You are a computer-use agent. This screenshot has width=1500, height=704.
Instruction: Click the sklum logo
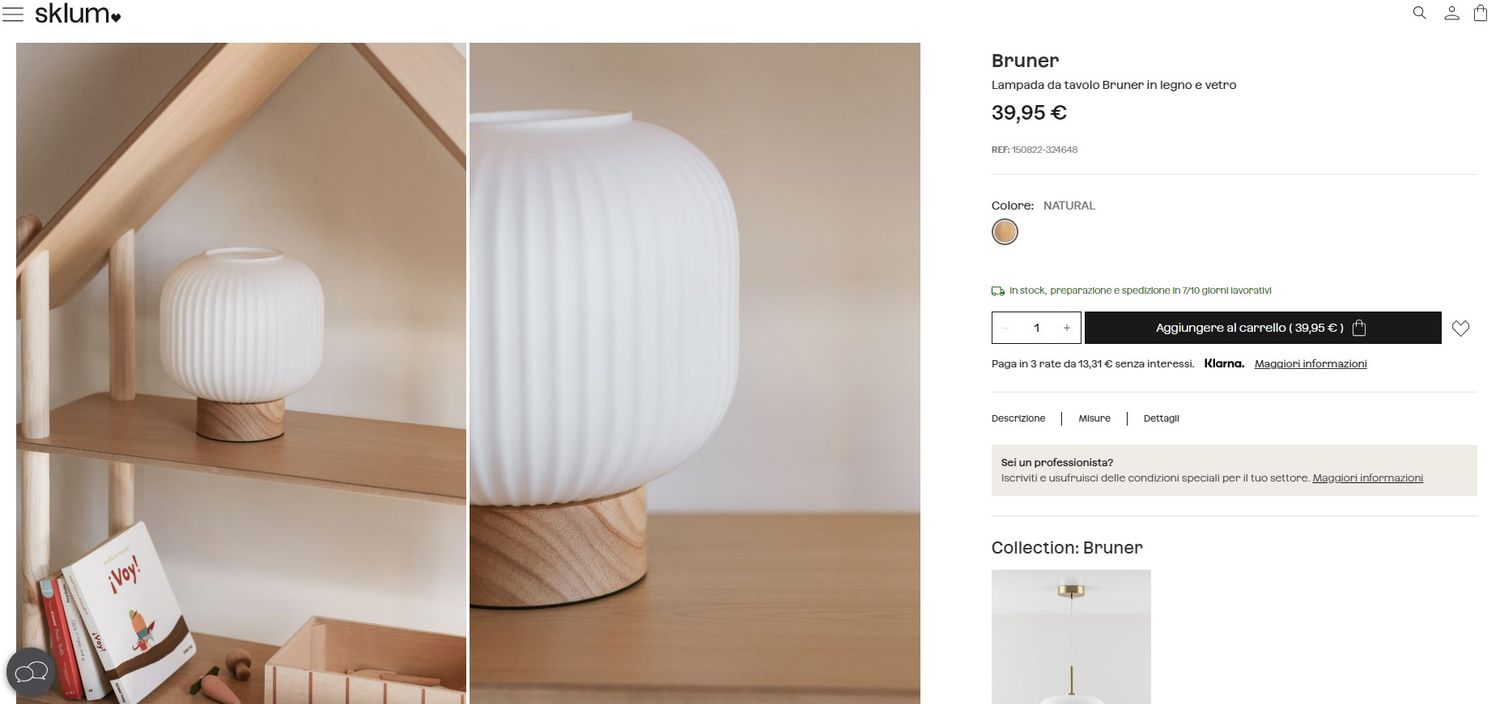click(78, 14)
